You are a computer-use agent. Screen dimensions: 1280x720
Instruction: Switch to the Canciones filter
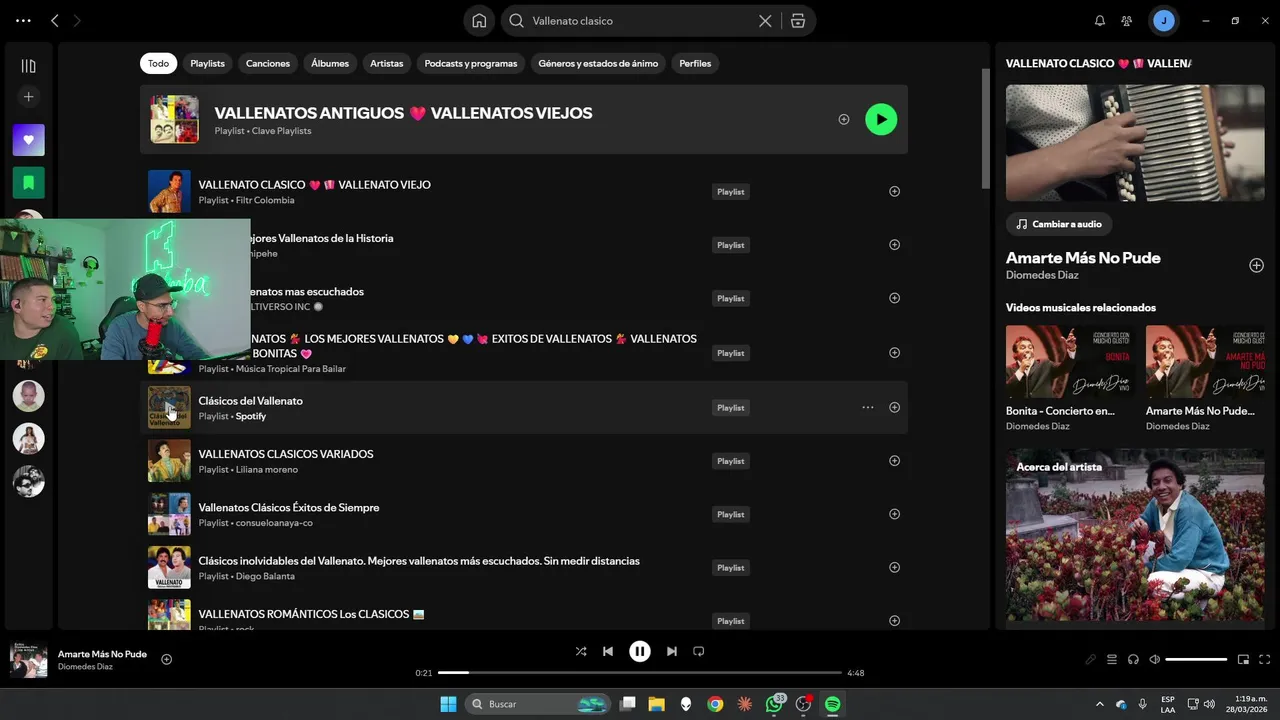(x=268, y=63)
